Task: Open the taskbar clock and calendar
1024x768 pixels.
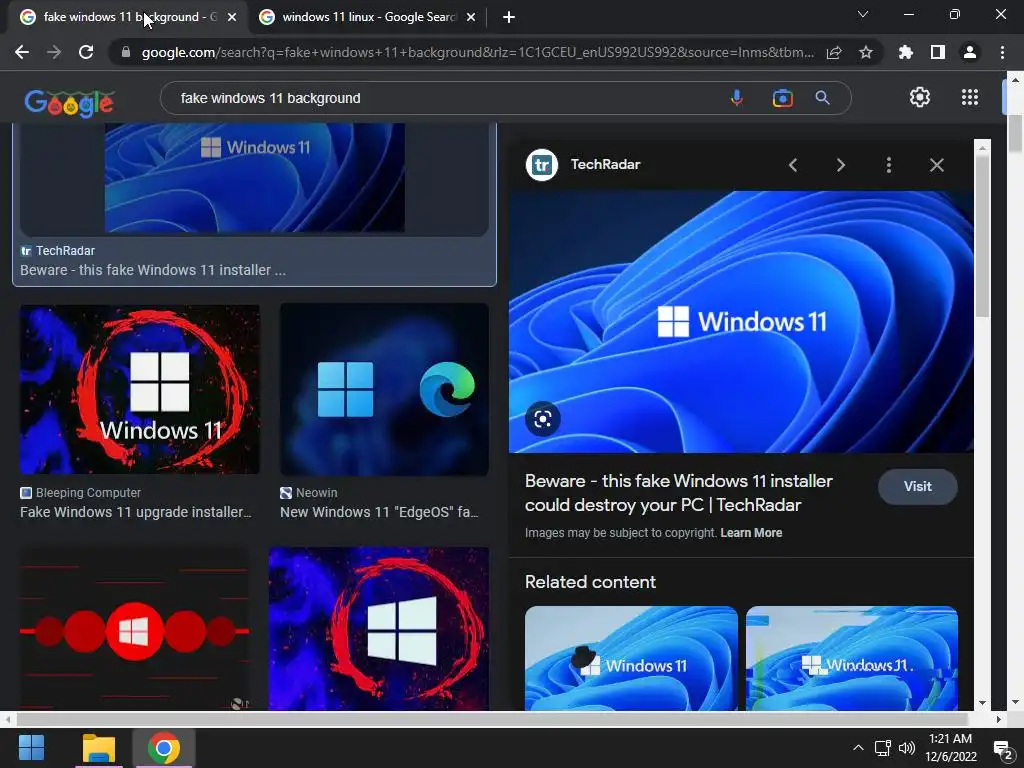Action: tap(951, 748)
